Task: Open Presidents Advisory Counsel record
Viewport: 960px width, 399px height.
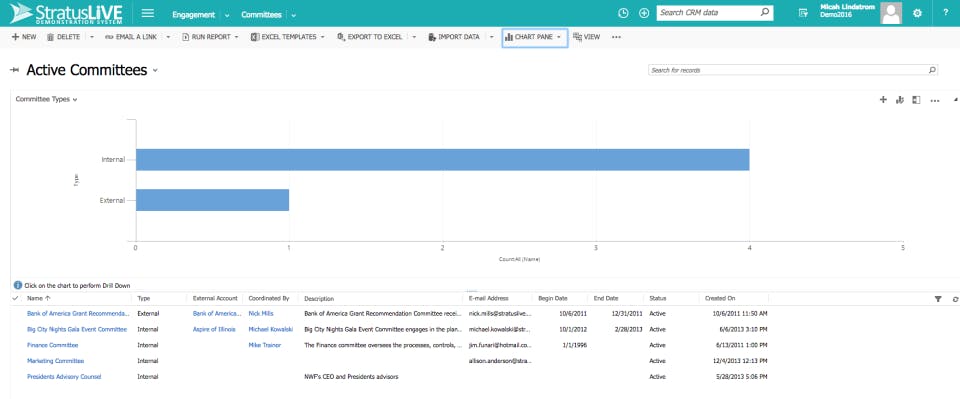Action: point(64,377)
